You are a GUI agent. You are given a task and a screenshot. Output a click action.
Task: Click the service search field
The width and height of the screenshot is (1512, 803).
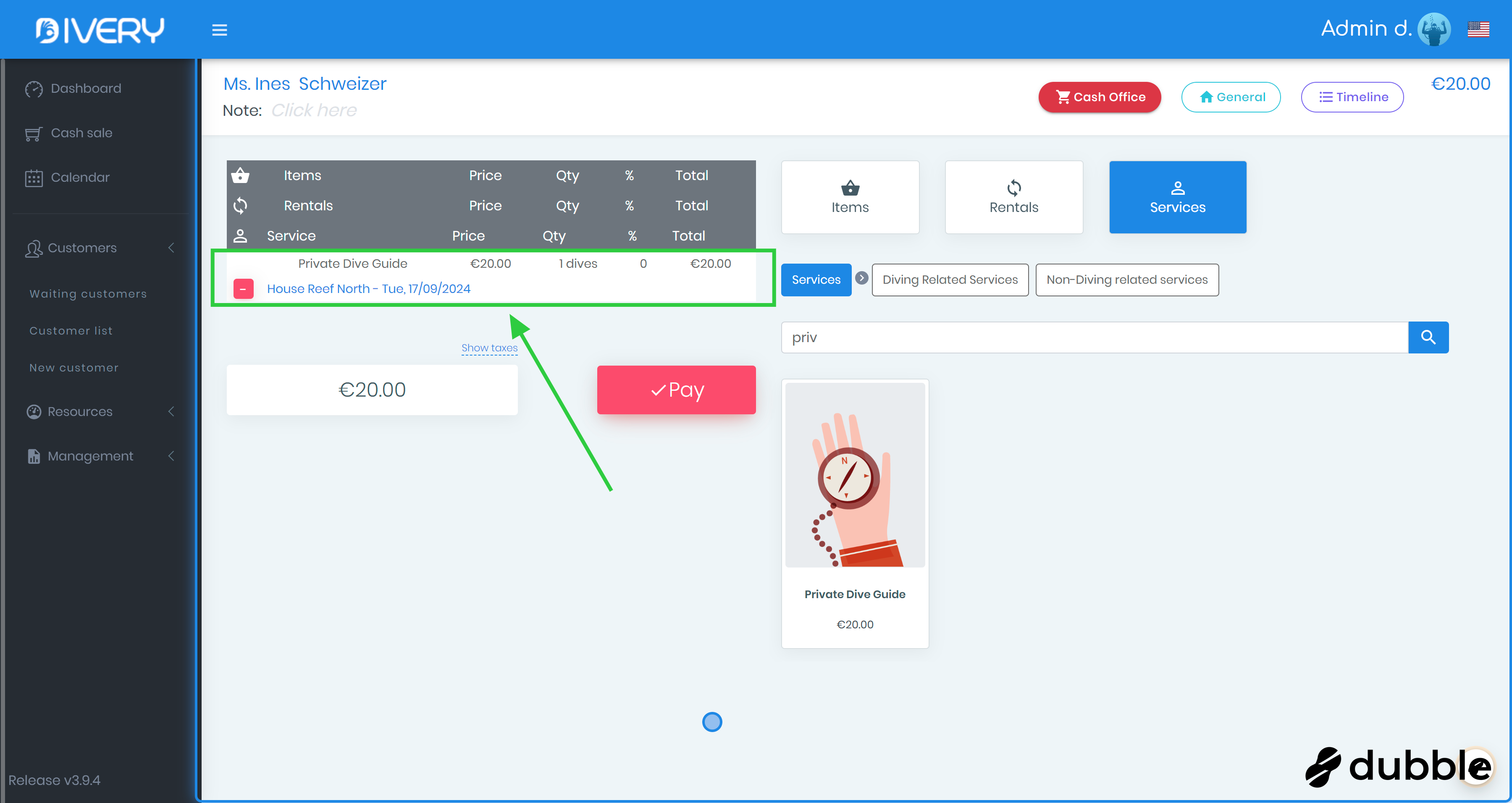[x=1094, y=337]
